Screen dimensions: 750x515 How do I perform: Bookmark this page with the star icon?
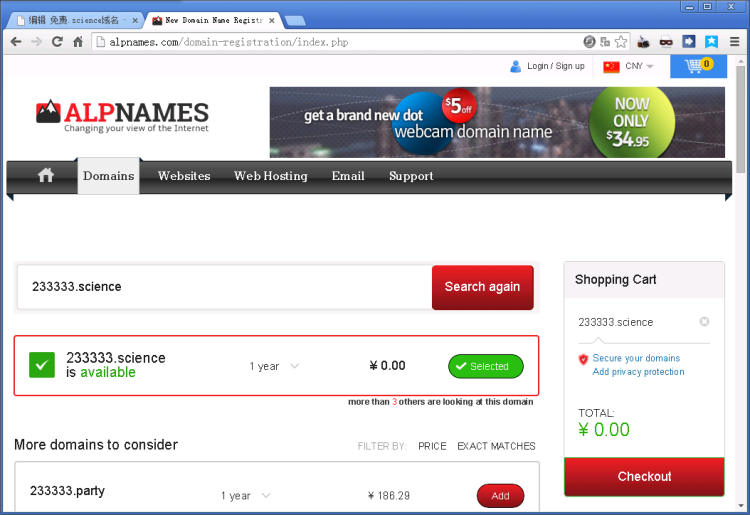pyautogui.click(x=621, y=42)
